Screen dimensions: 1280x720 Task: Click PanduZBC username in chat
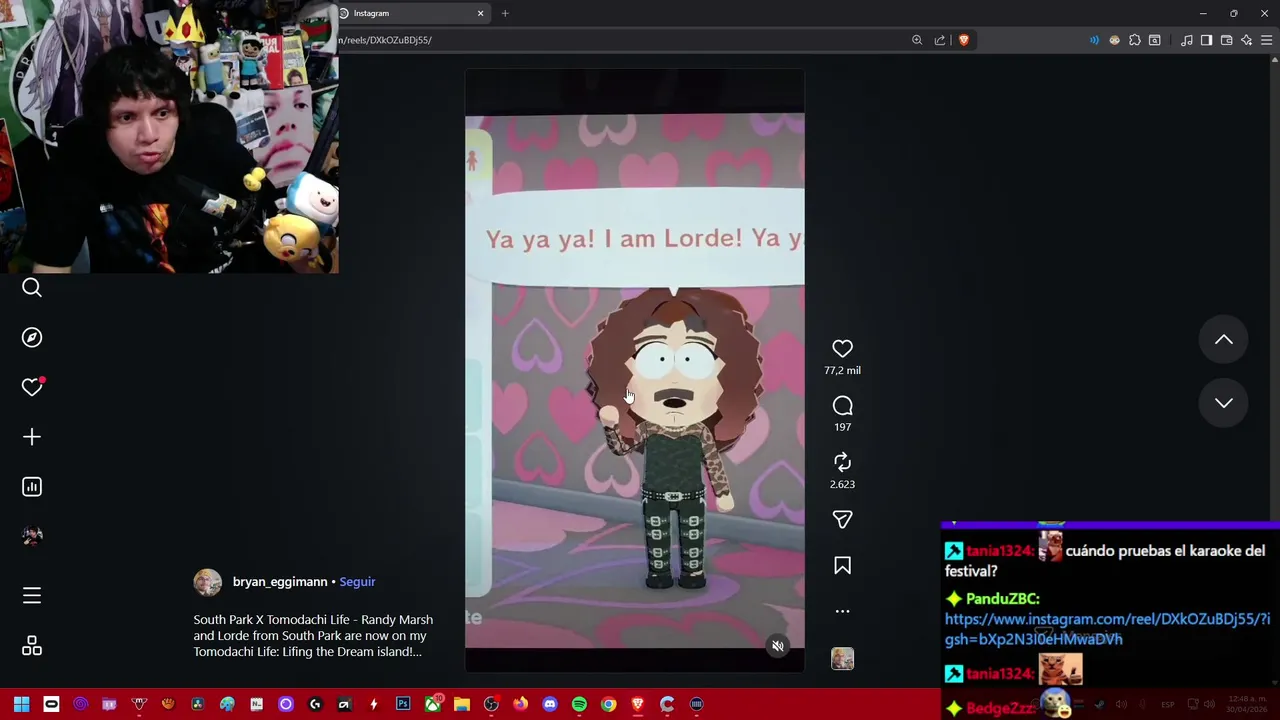click(1003, 598)
